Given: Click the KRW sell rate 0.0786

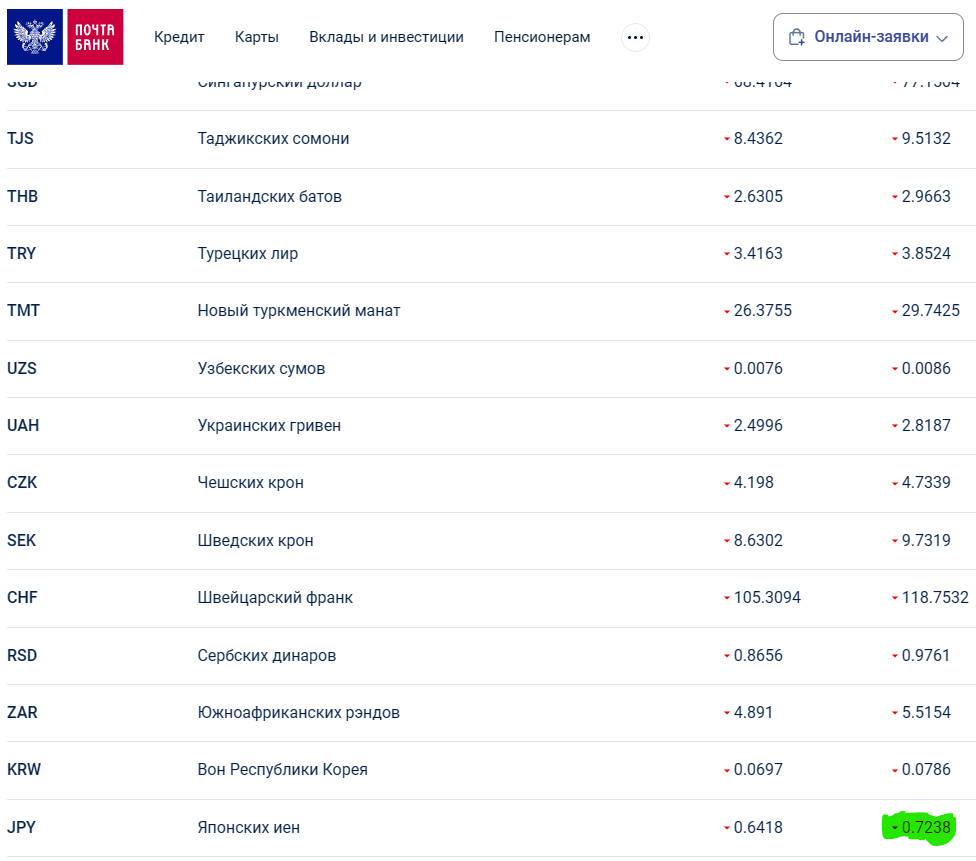Looking at the screenshot, I should point(926,770).
